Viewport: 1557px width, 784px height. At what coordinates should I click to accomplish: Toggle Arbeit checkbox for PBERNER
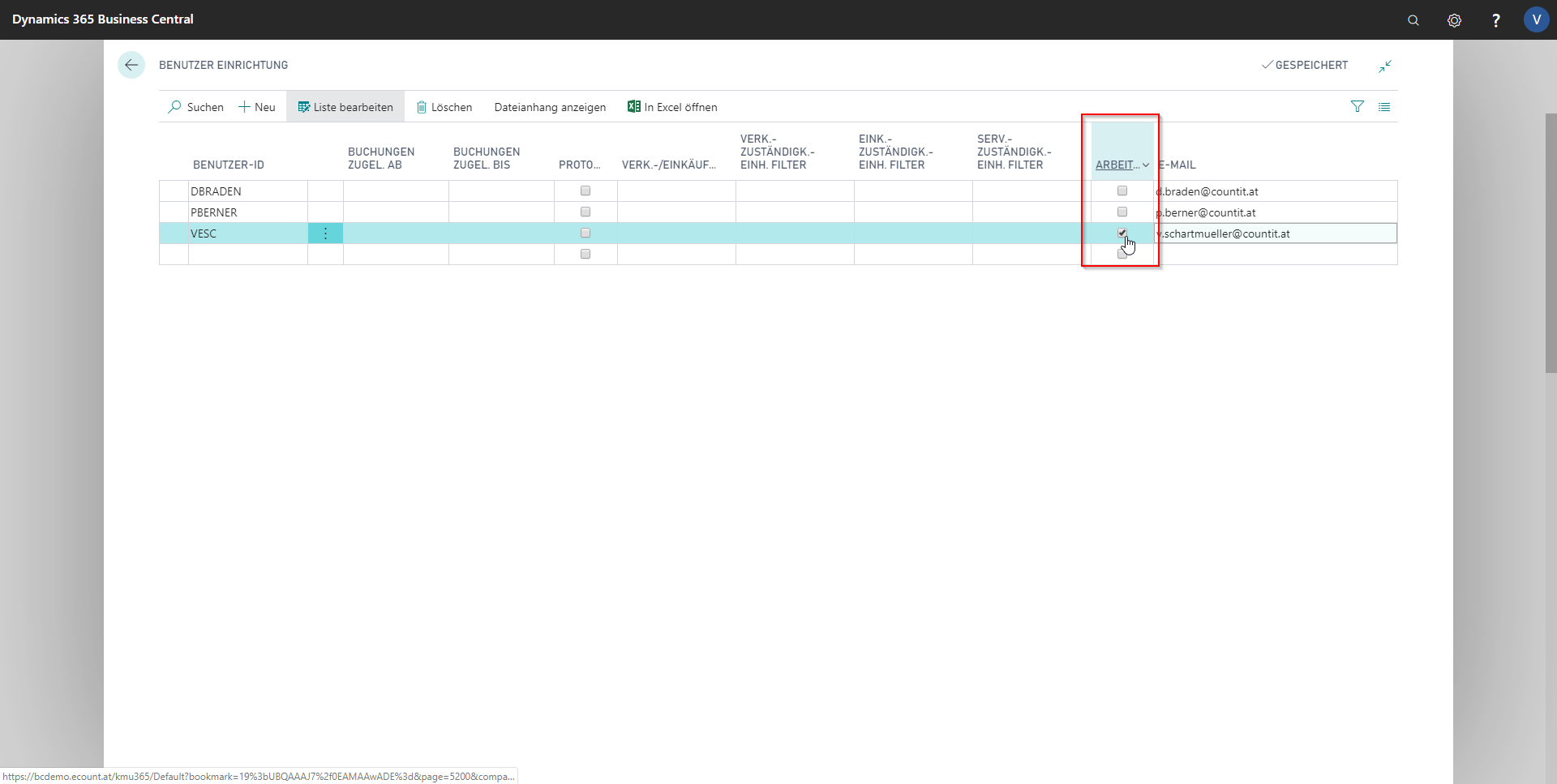[1122, 212]
